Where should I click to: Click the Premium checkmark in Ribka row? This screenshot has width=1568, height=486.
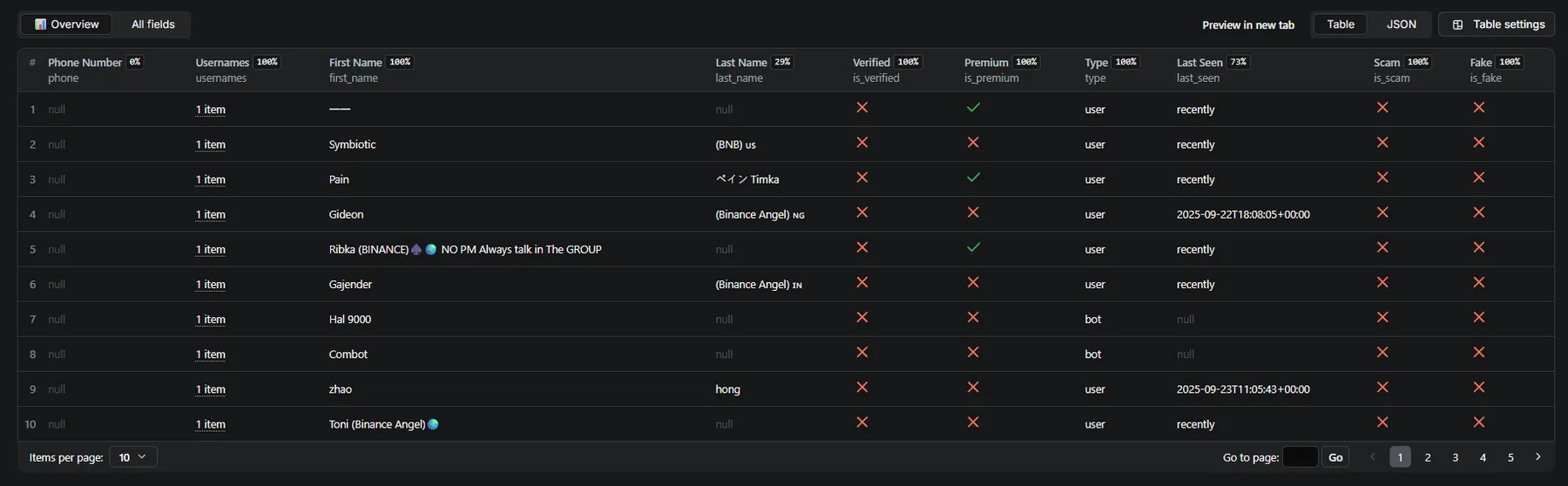974,247
